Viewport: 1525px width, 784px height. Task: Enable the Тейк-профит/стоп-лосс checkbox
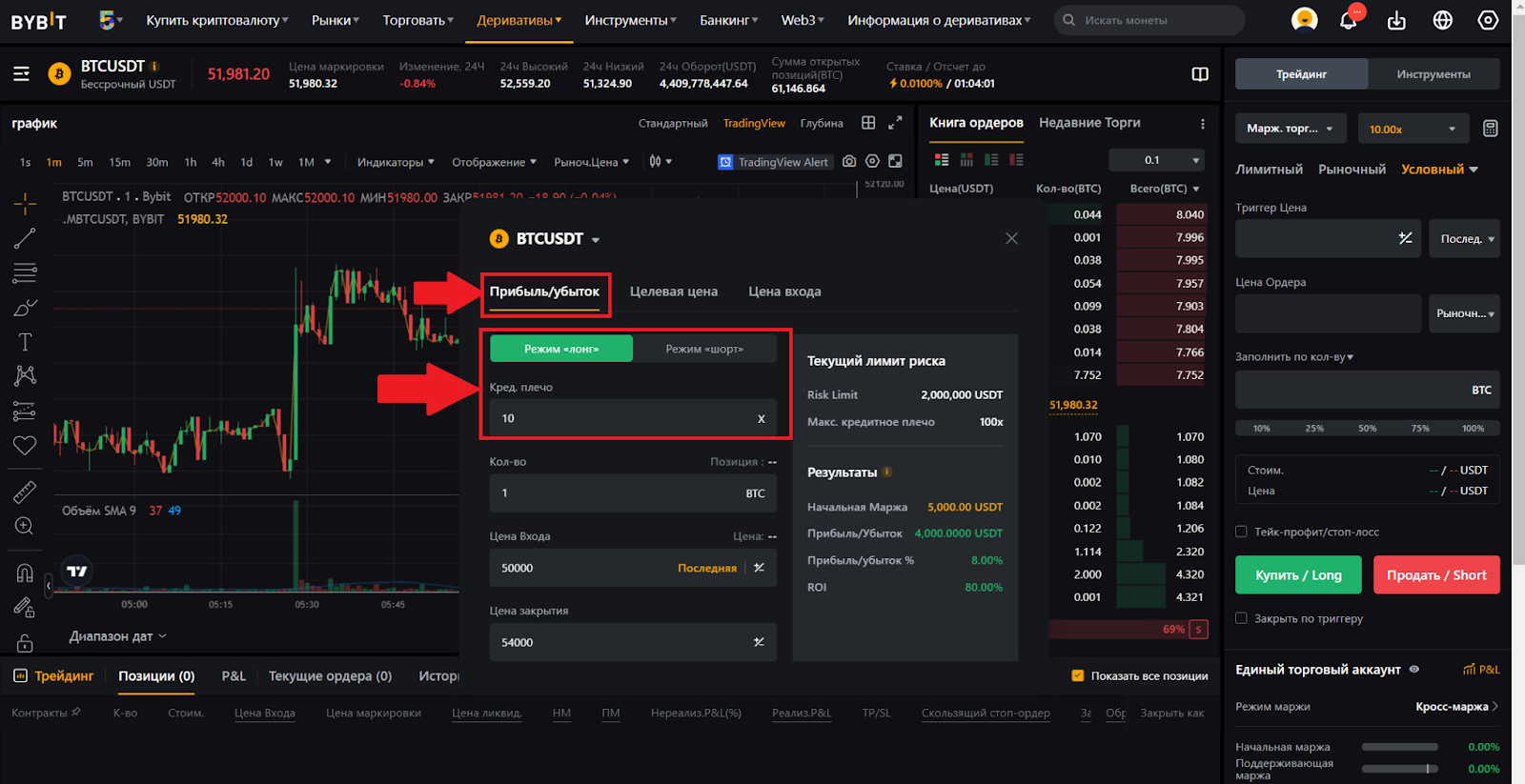pyautogui.click(x=1241, y=532)
